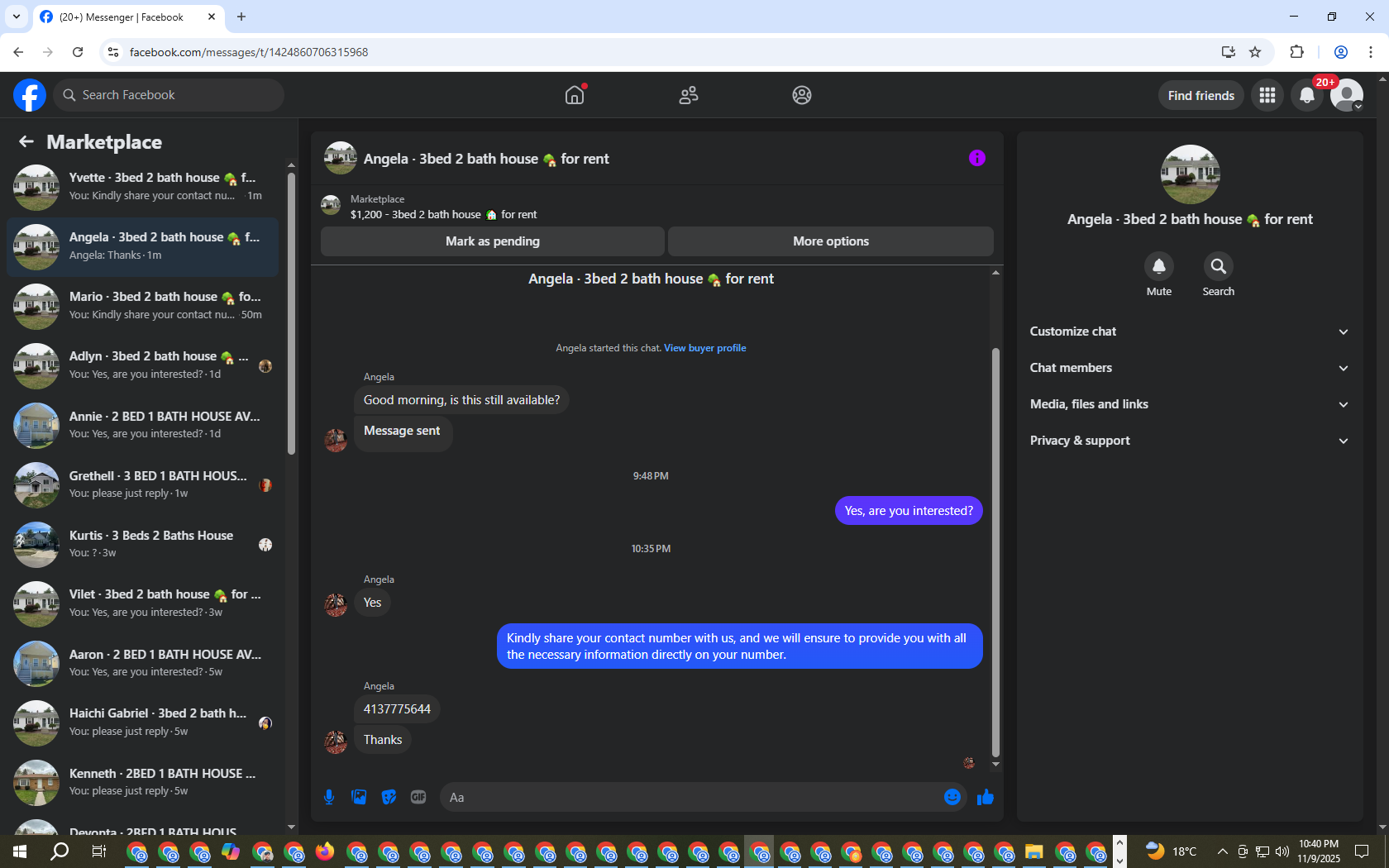1389x868 pixels.
Task: Click the Aa message input box
Action: click(x=691, y=797)
